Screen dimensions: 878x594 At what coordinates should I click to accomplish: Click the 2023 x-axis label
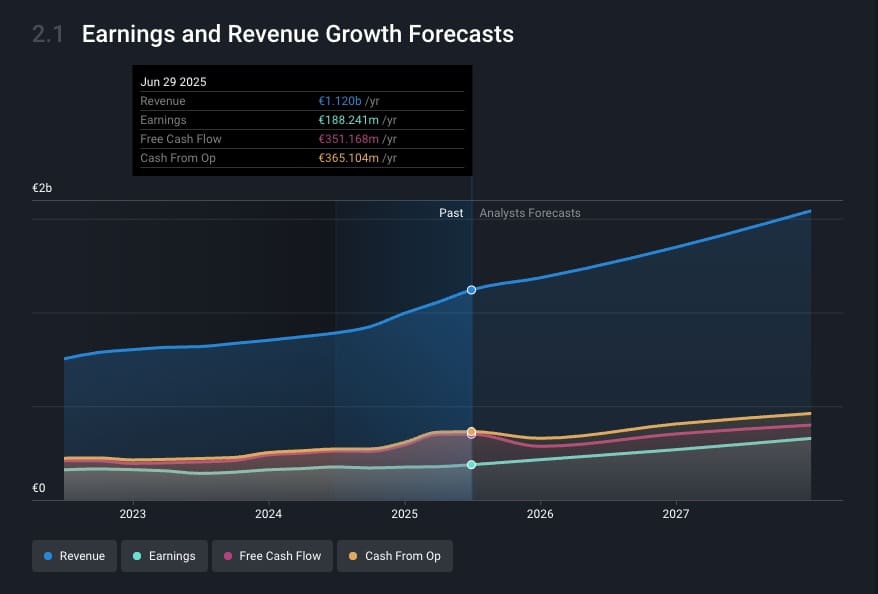[x=133, y=514]
